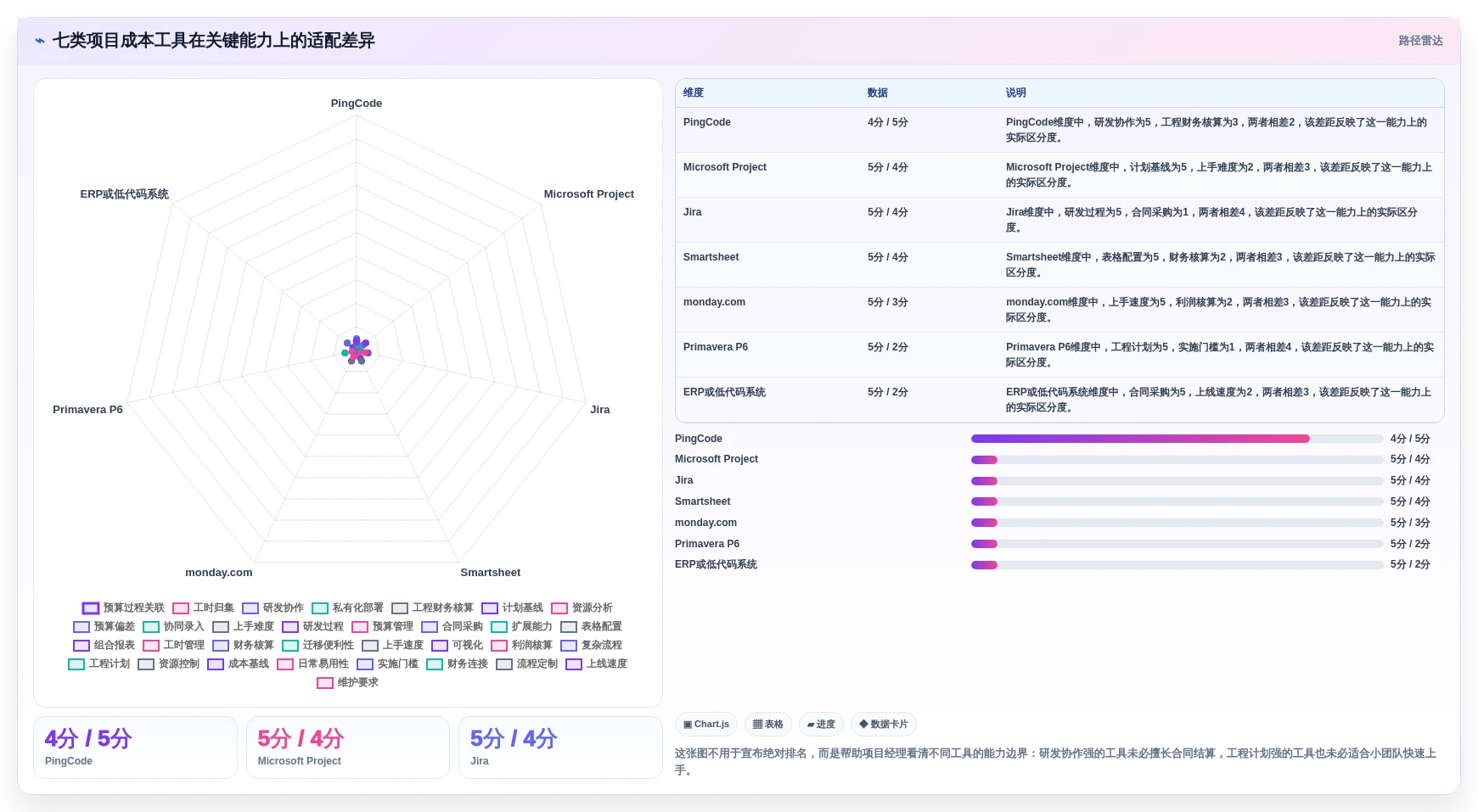This screenshot has width=1478, height=812.
Task: Click the page title 七类项目成本工具在关键能力上的适配差异
Action: click(213, 41)
